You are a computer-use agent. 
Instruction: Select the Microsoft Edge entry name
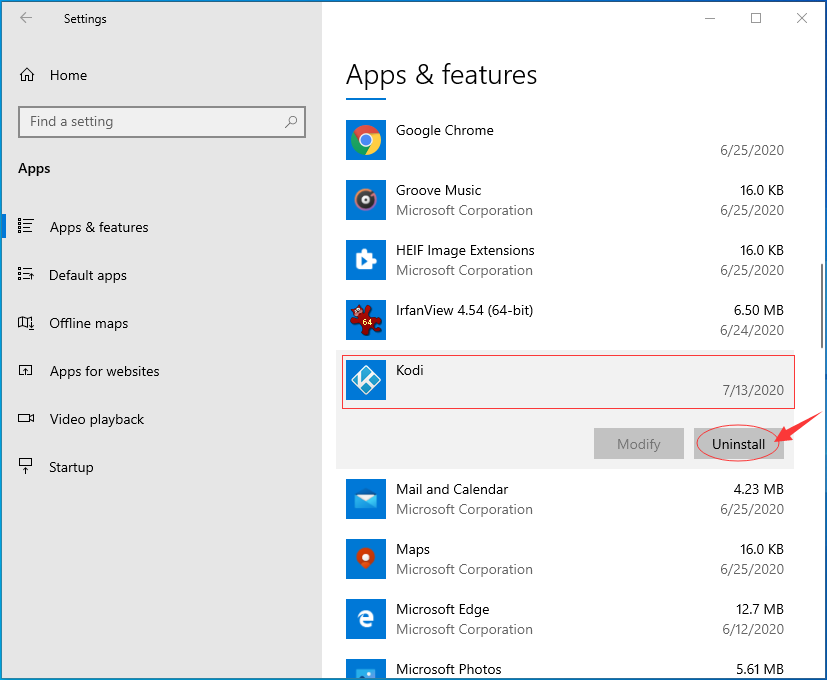(443, 609)
